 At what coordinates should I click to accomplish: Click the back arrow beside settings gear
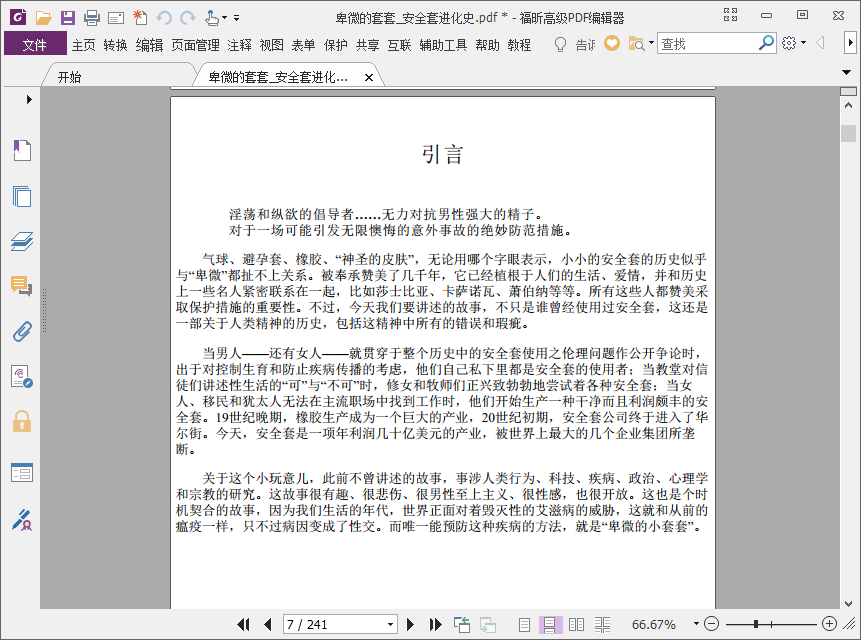(x=820, y=43)
